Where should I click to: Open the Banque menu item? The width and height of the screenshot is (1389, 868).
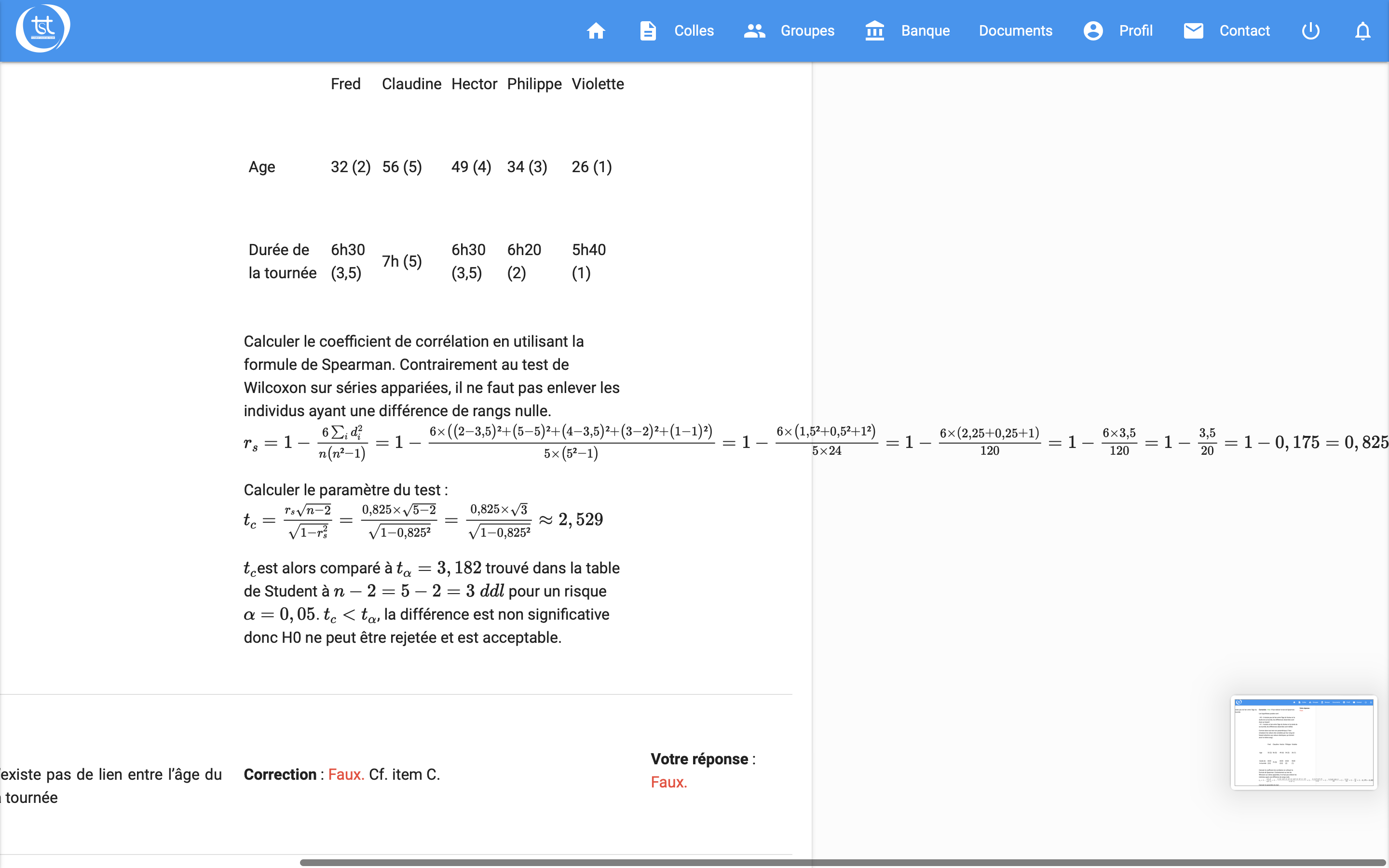tap(925, 30)
